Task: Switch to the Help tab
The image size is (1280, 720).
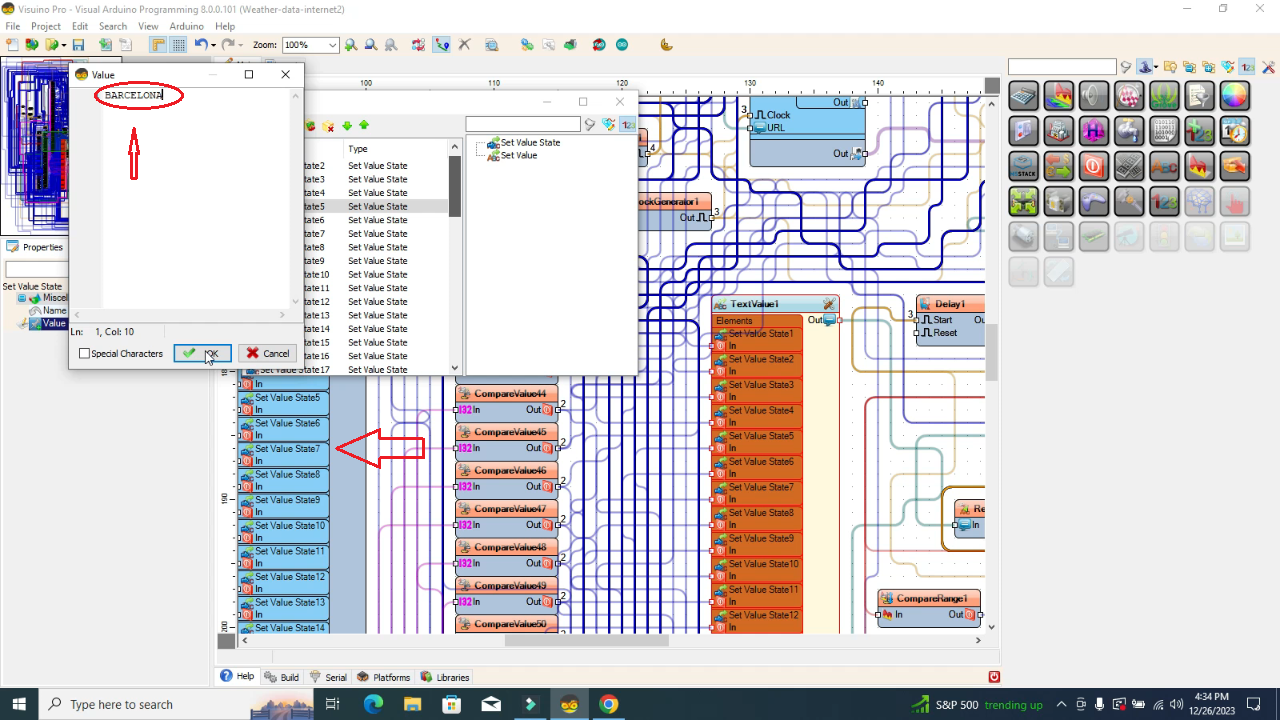Action: 238,677
